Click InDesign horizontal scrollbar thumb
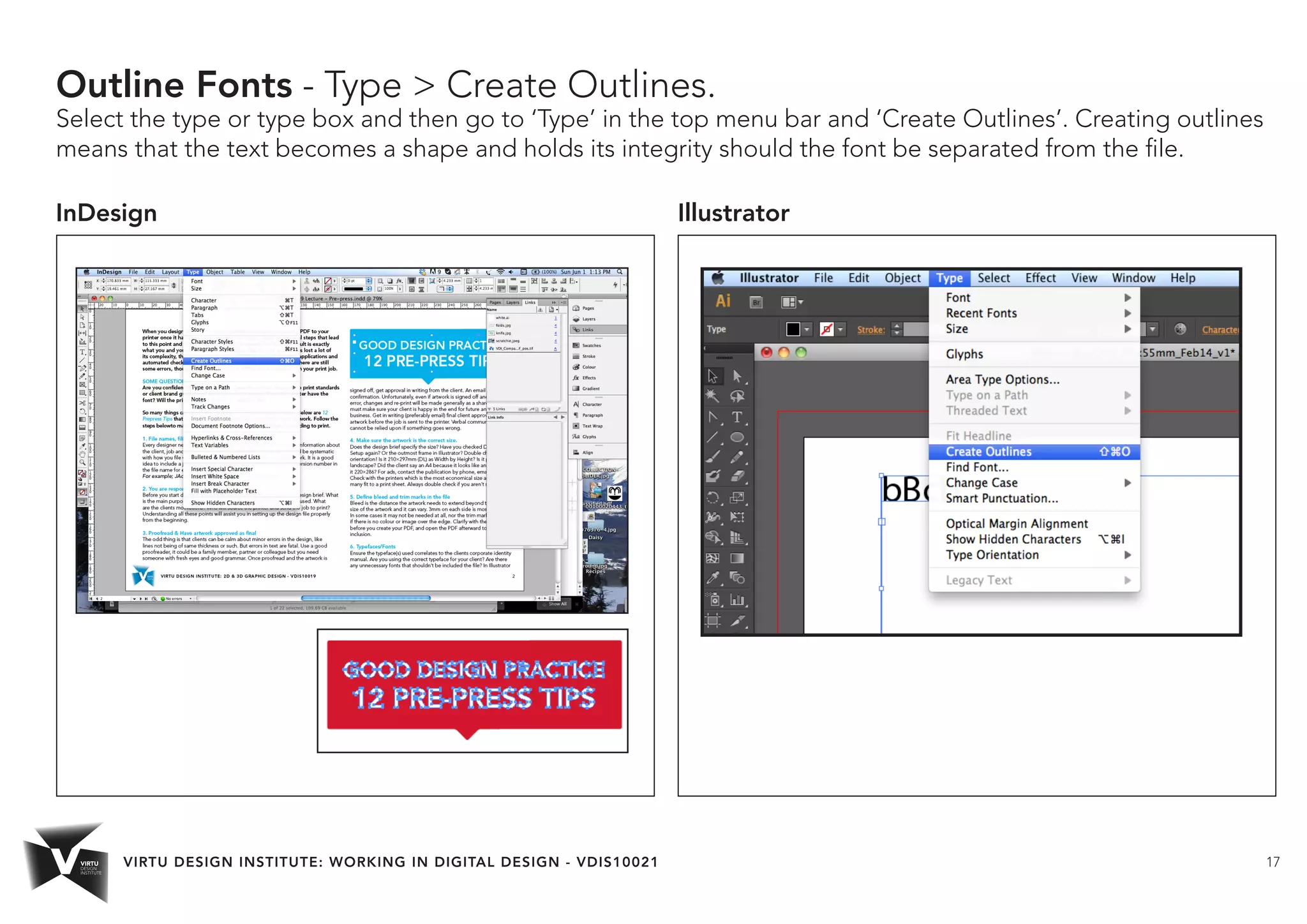1307x924 pixels. click(366, 598)
